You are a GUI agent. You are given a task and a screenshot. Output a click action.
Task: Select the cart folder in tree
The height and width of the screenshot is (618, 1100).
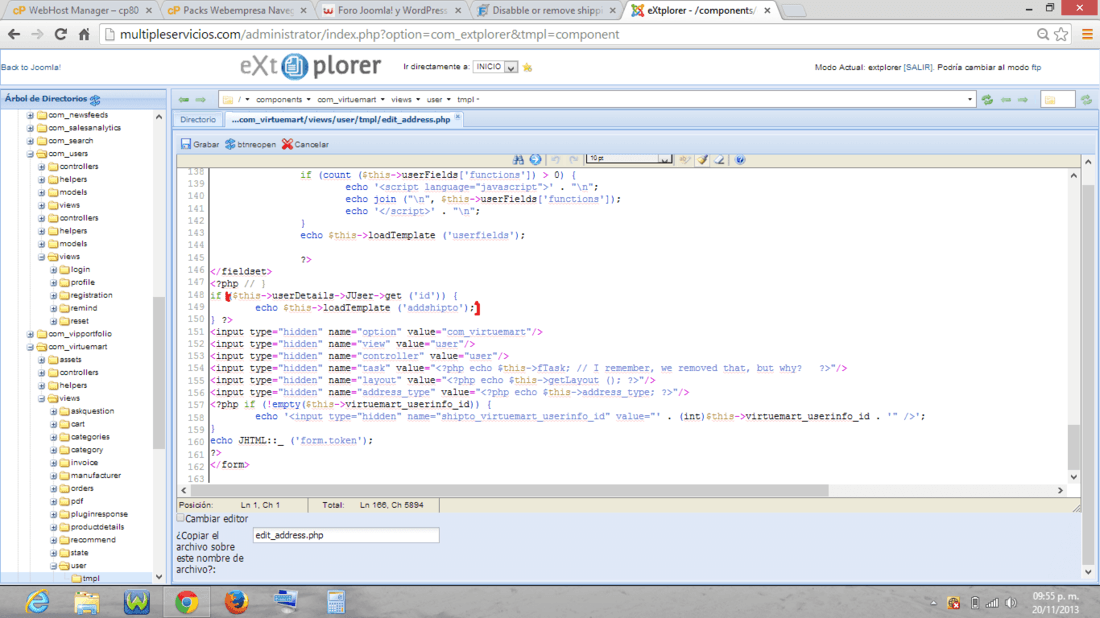pos(78,424)
